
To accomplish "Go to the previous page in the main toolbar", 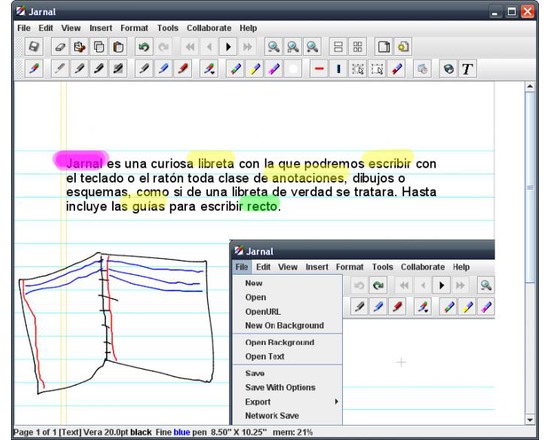I will [209, 47].
